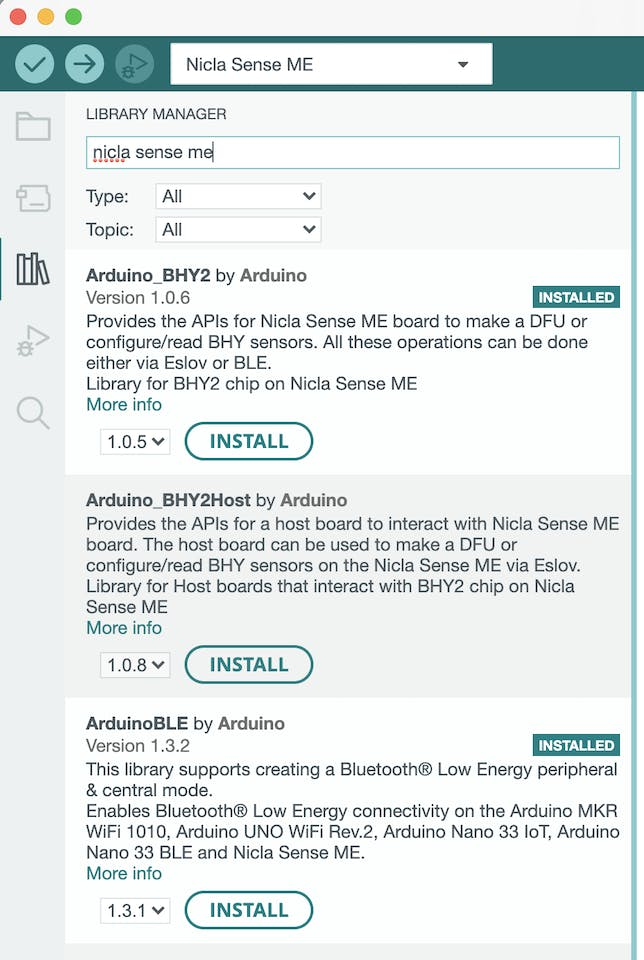Open the Boards Manager sidebar icon
Screen dimensions: 644x960
point(33,198)
